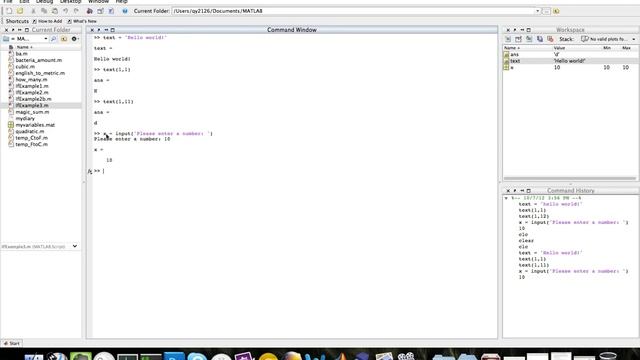The width and height of the screenshot is (640, 360).
Task: Select file cubic.m
Action: pyautogui.click(x=25, y=67)
